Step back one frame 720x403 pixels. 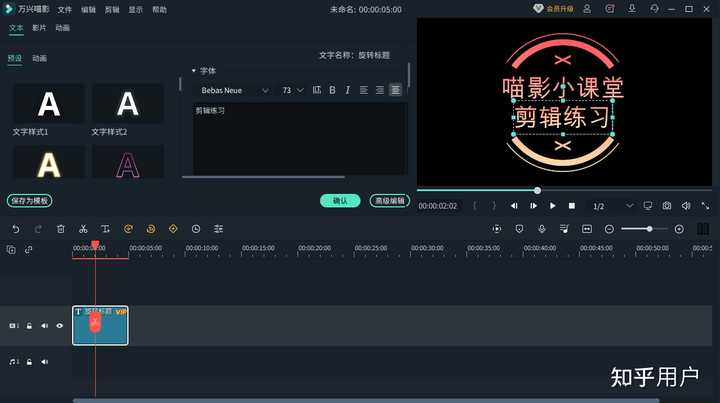click(x=514, y=206)
